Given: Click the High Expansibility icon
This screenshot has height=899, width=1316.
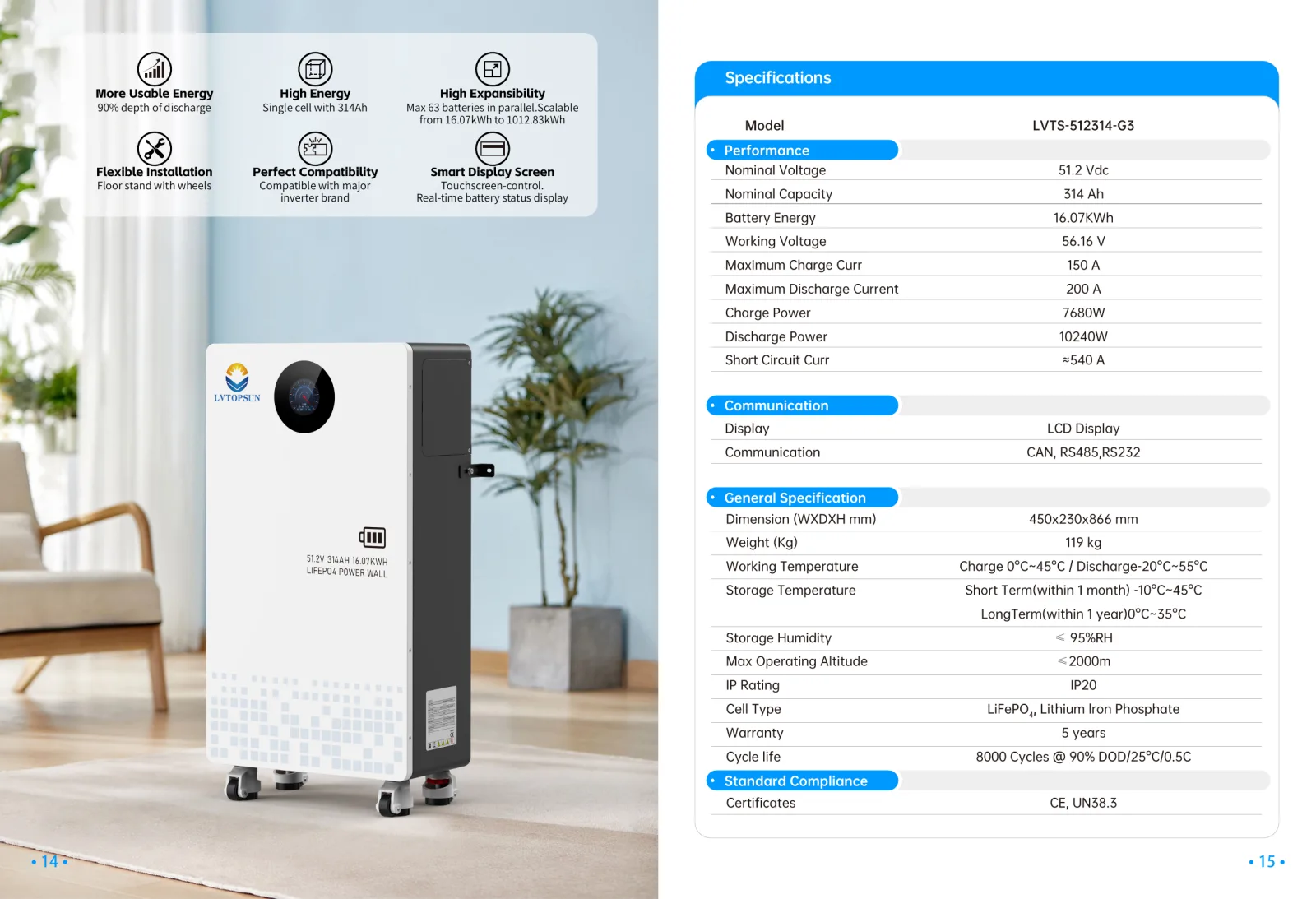Looking at the screenshot, I should click(493, 69).
